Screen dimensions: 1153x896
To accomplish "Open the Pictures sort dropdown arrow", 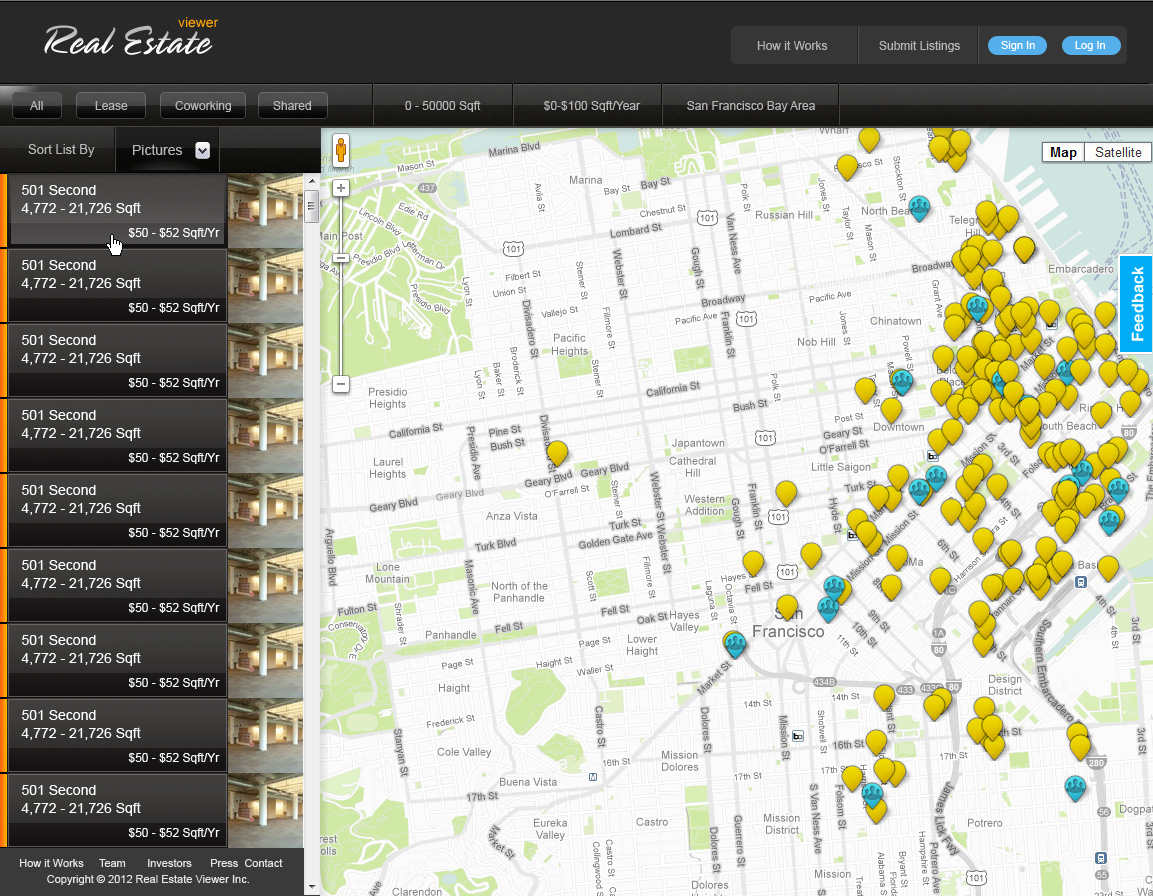I will (x=202, y=150).
